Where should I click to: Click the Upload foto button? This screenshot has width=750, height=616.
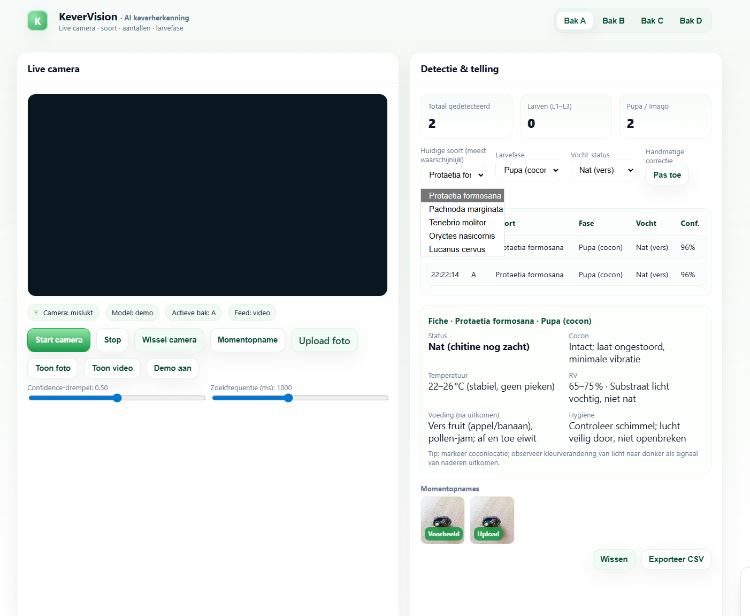[x=324, y=341]
